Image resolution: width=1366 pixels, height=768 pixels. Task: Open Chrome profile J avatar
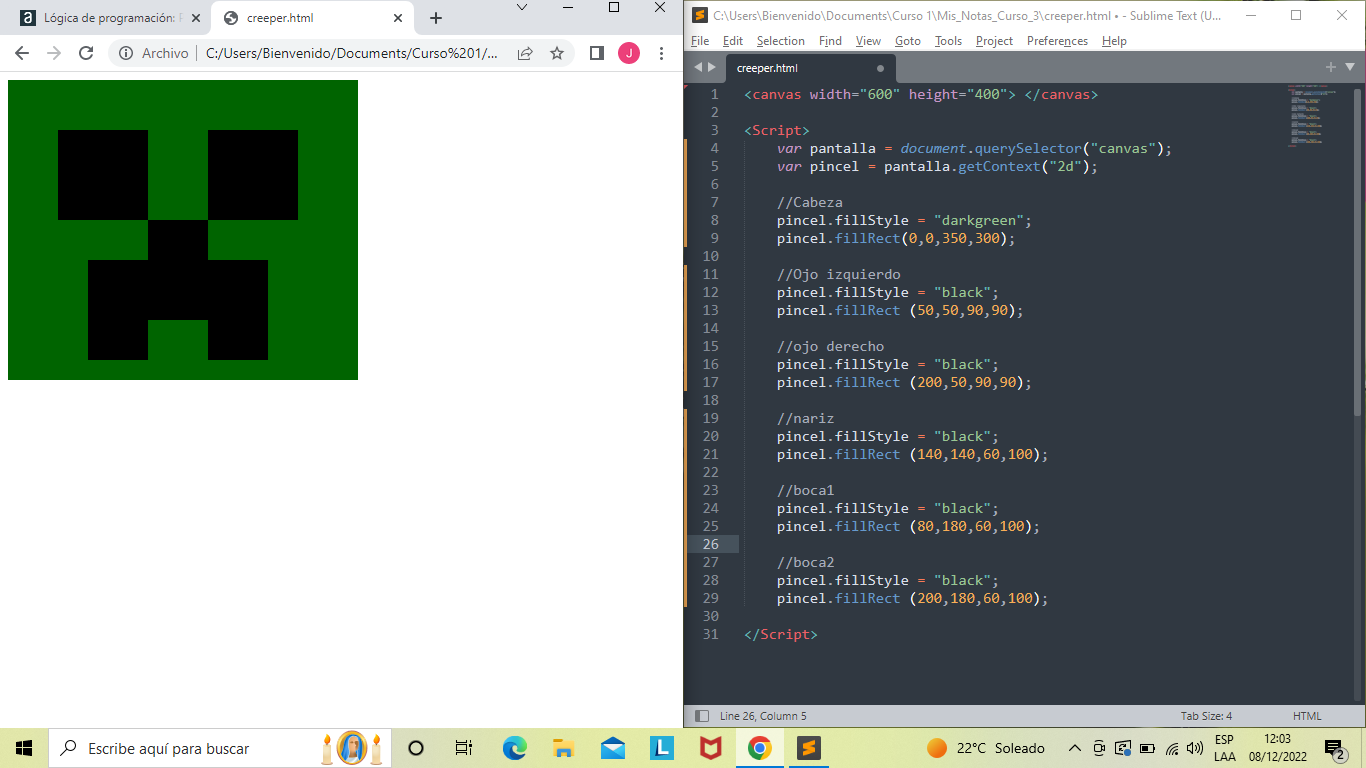point(629,53)
